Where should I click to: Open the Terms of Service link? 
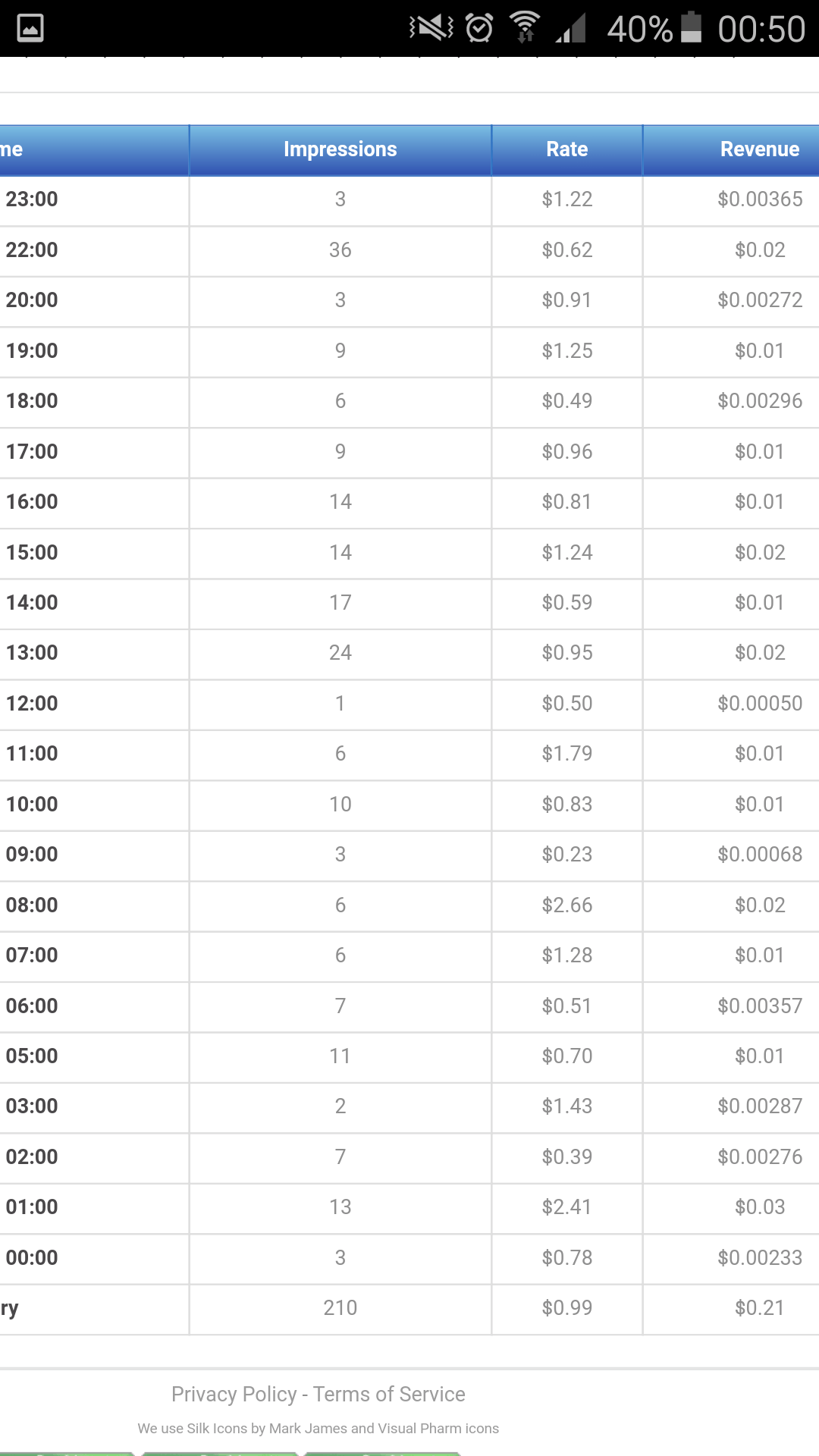pyautogui.click(x=389, y=1394)
